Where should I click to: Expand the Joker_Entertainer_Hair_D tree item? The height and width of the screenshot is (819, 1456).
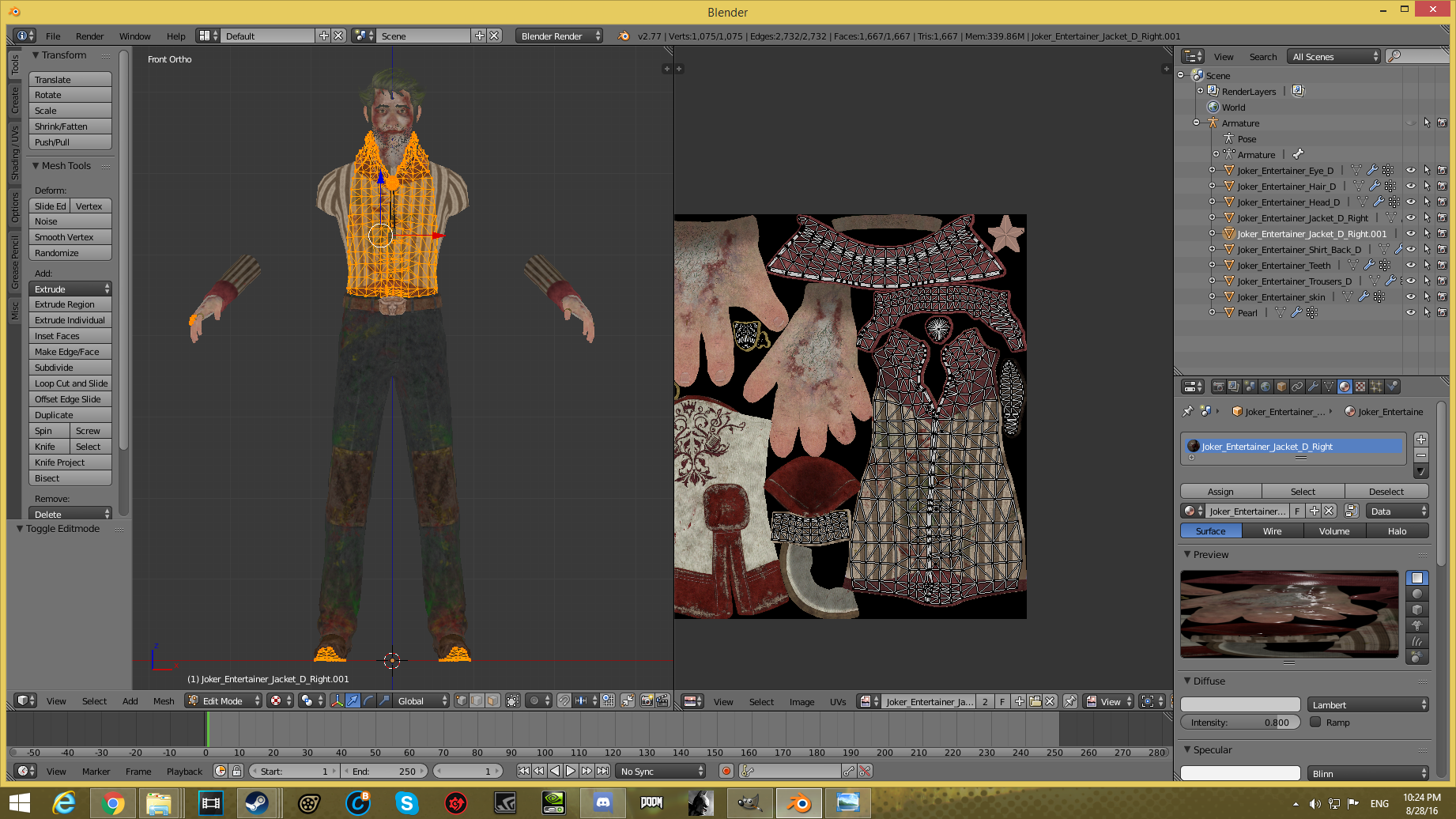tap(1213, 186)
